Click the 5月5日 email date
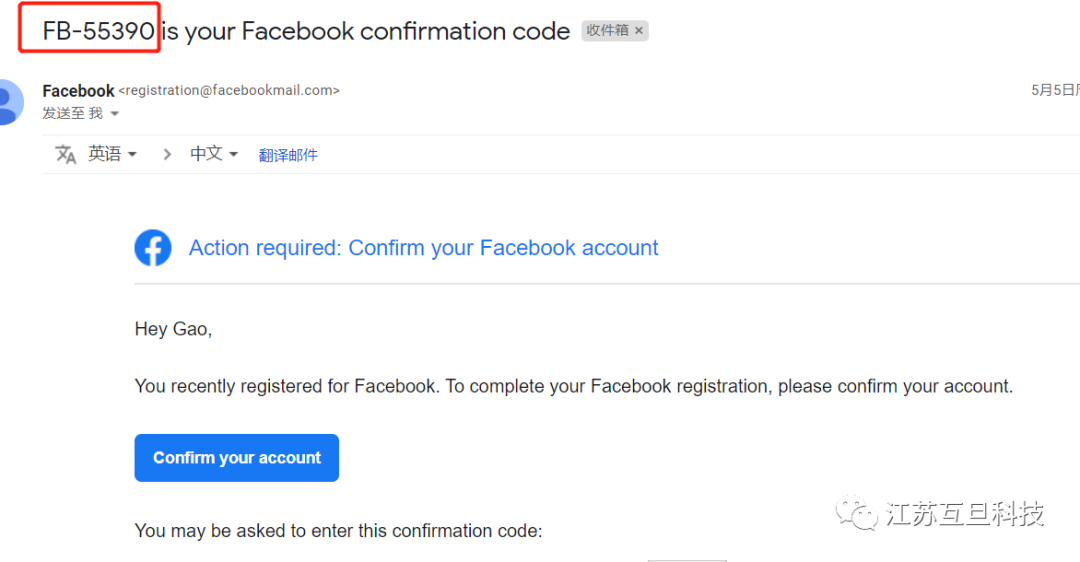The height and width of the screenshot is (562, 1080). click(1054, 90)
